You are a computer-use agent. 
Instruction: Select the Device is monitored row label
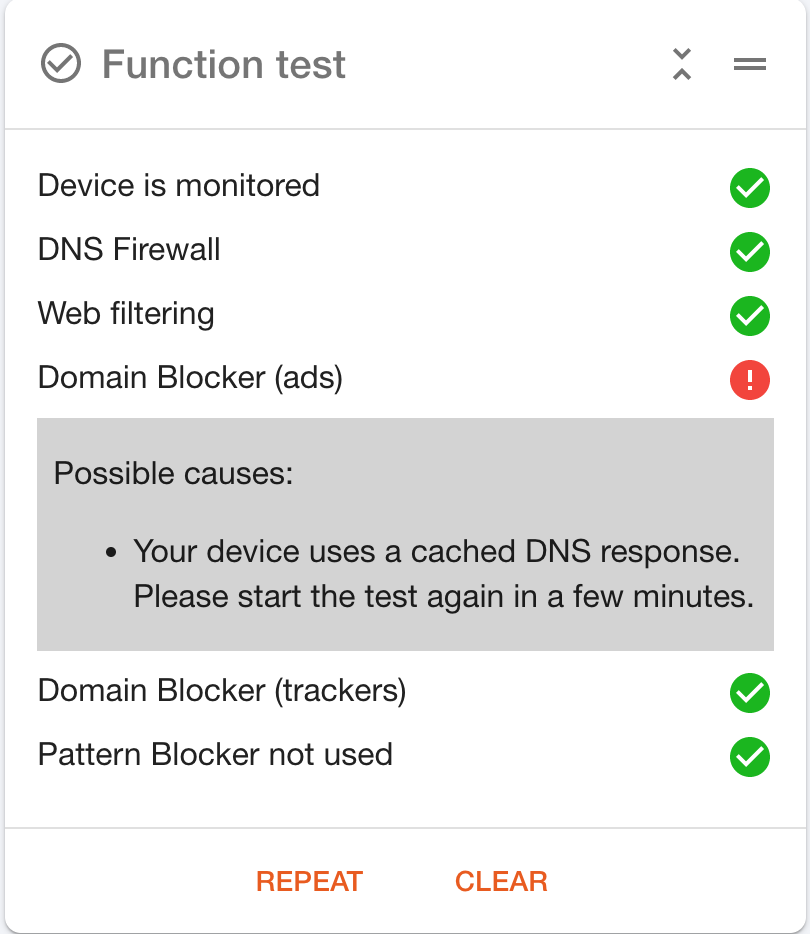click(x=179, y=185)
